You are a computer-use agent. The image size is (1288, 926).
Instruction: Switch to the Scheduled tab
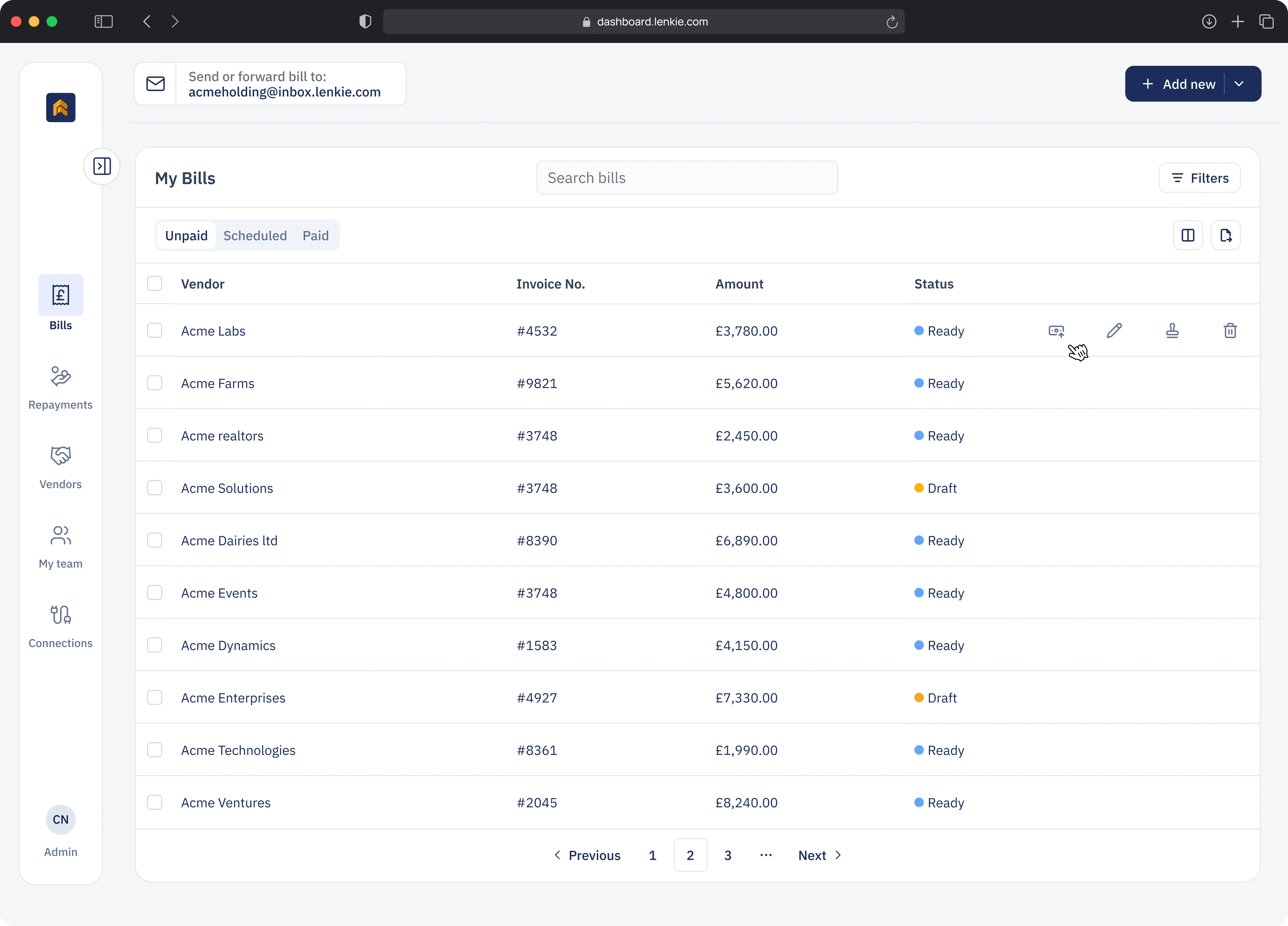(x=255, y=235)
